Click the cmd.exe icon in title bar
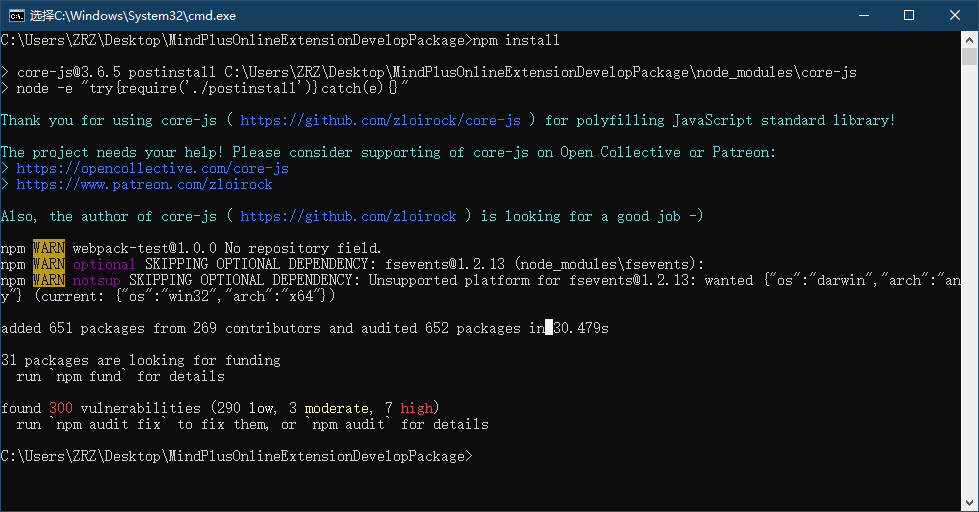 coord(17,16)
